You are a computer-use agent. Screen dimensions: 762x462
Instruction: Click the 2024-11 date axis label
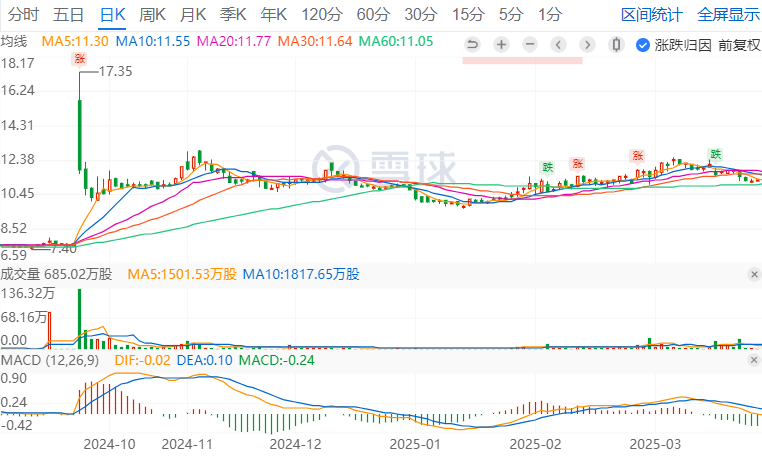(187, 444)
